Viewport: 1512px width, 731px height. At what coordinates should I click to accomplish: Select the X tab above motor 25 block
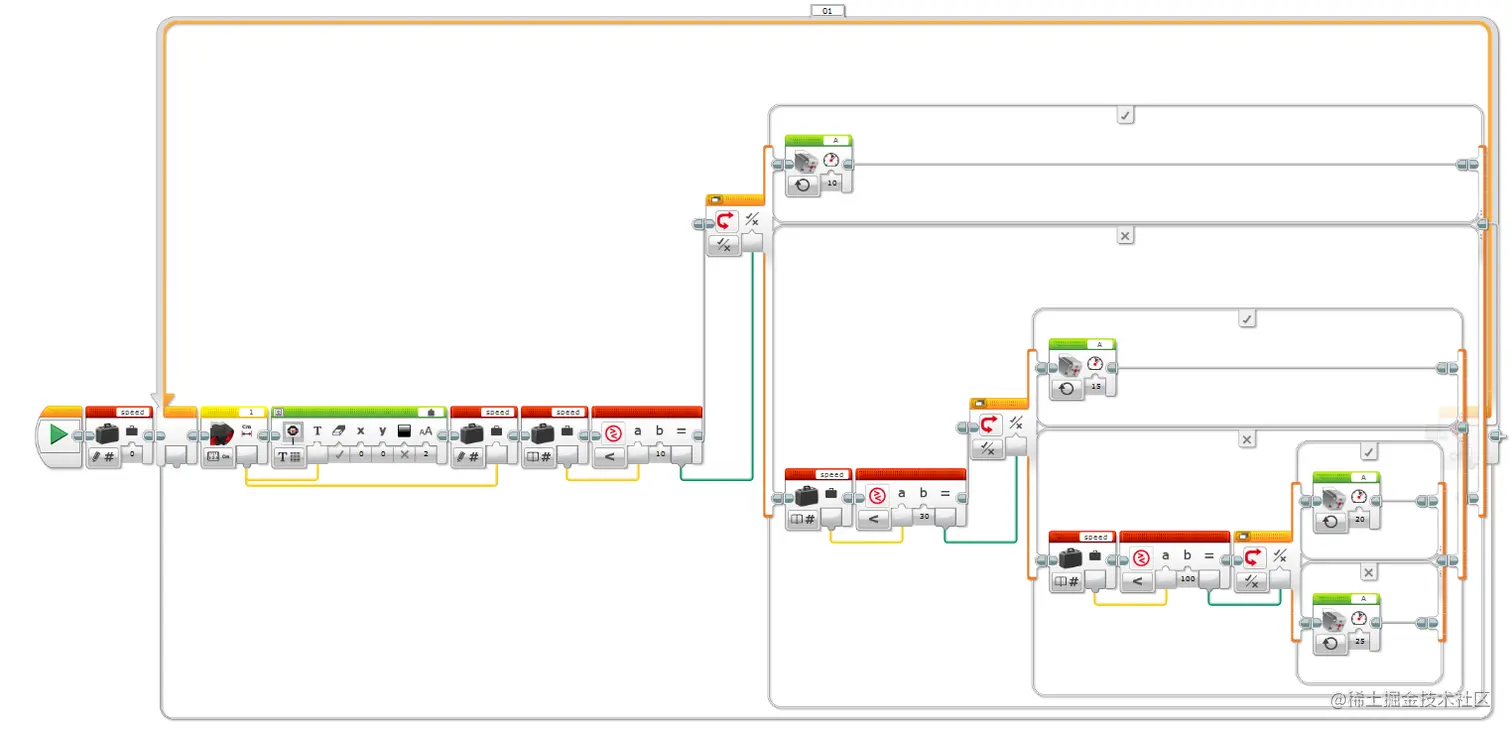[1369, 572]
